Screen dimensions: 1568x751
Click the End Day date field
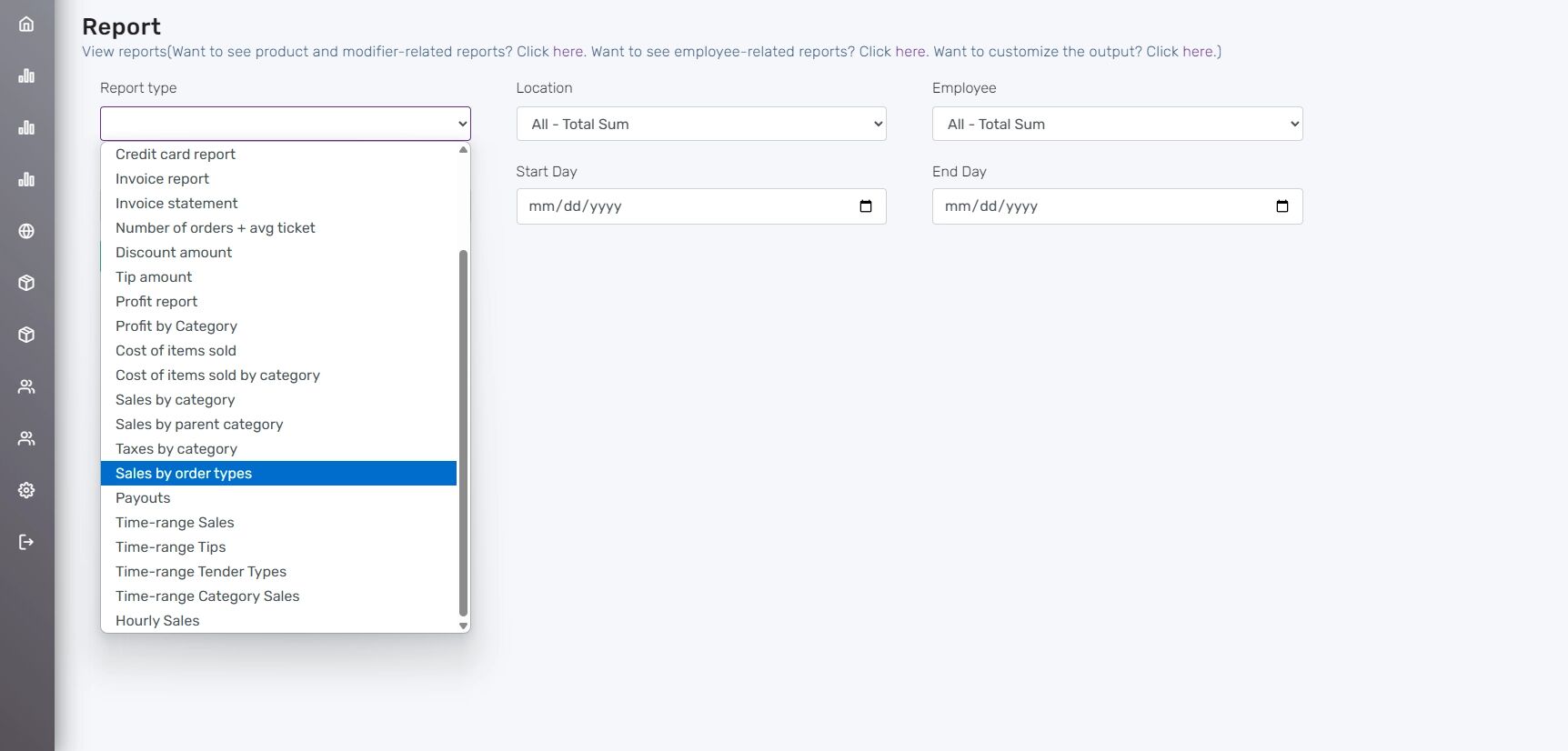coord(1117,206)
